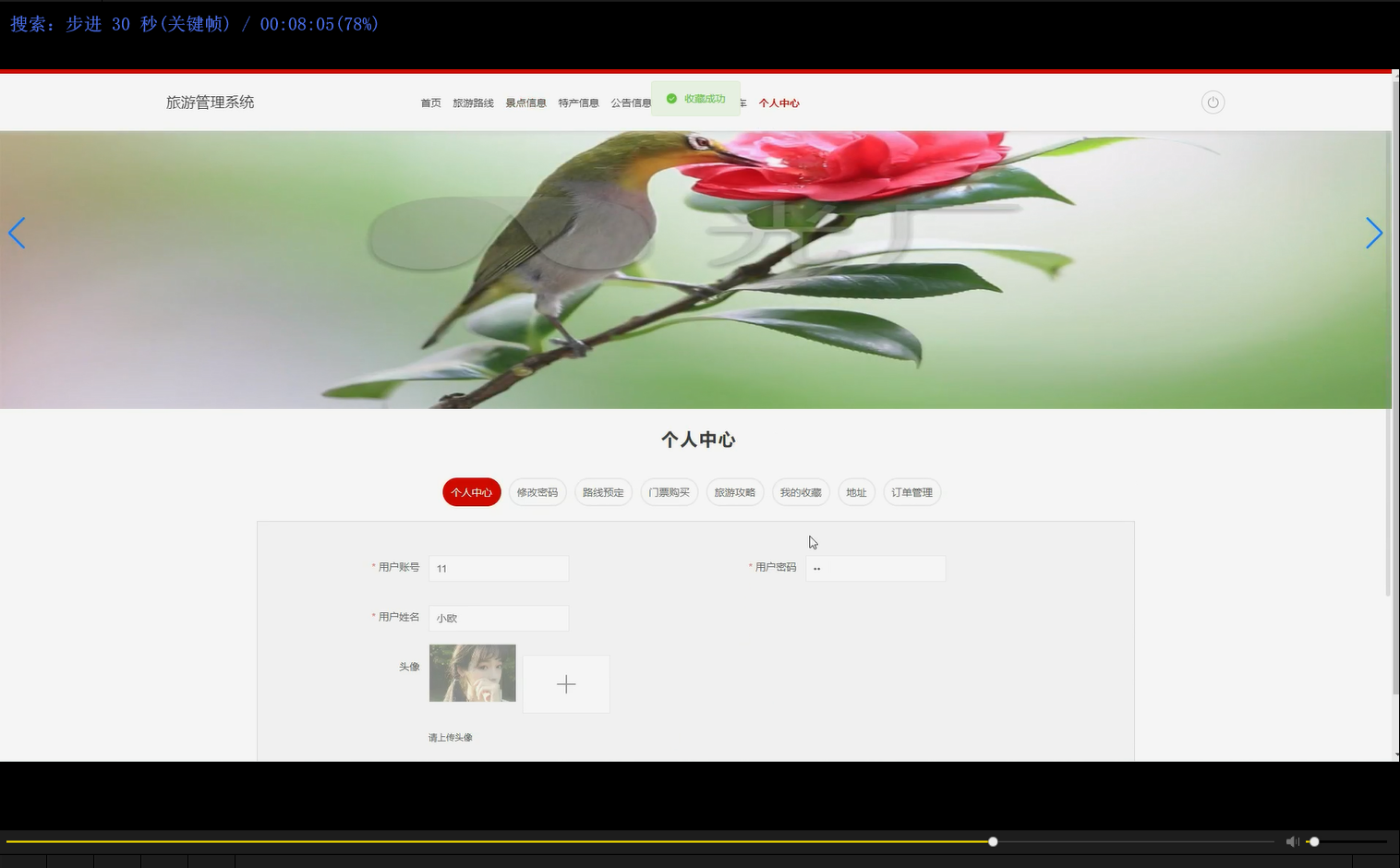This screenshot has height=868, width=1400.
Task: Click the avatar photo thumbnail in 头像 field
Action: 472,673
